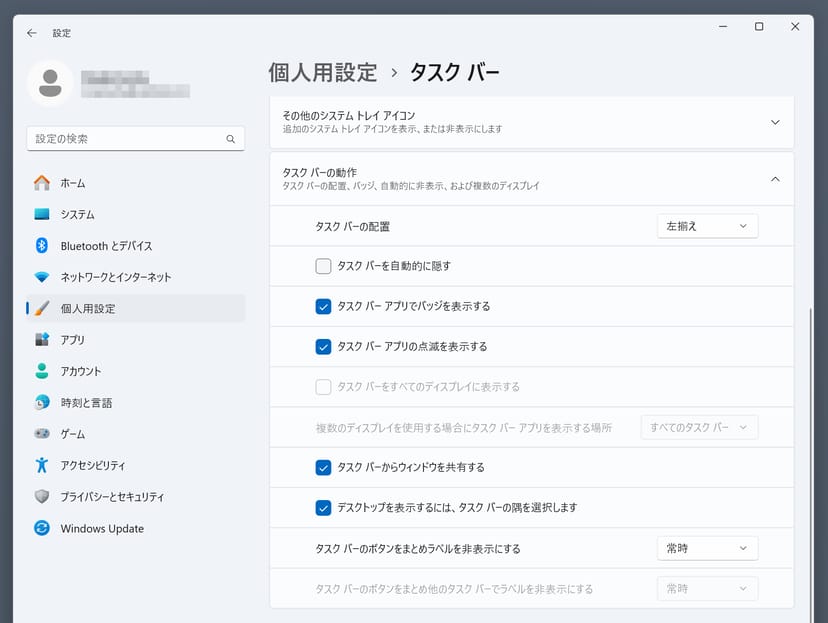Screen dimensions: 828x623
Task: Open the タスク バーの配置 dropdown
Action: [707, 226]
